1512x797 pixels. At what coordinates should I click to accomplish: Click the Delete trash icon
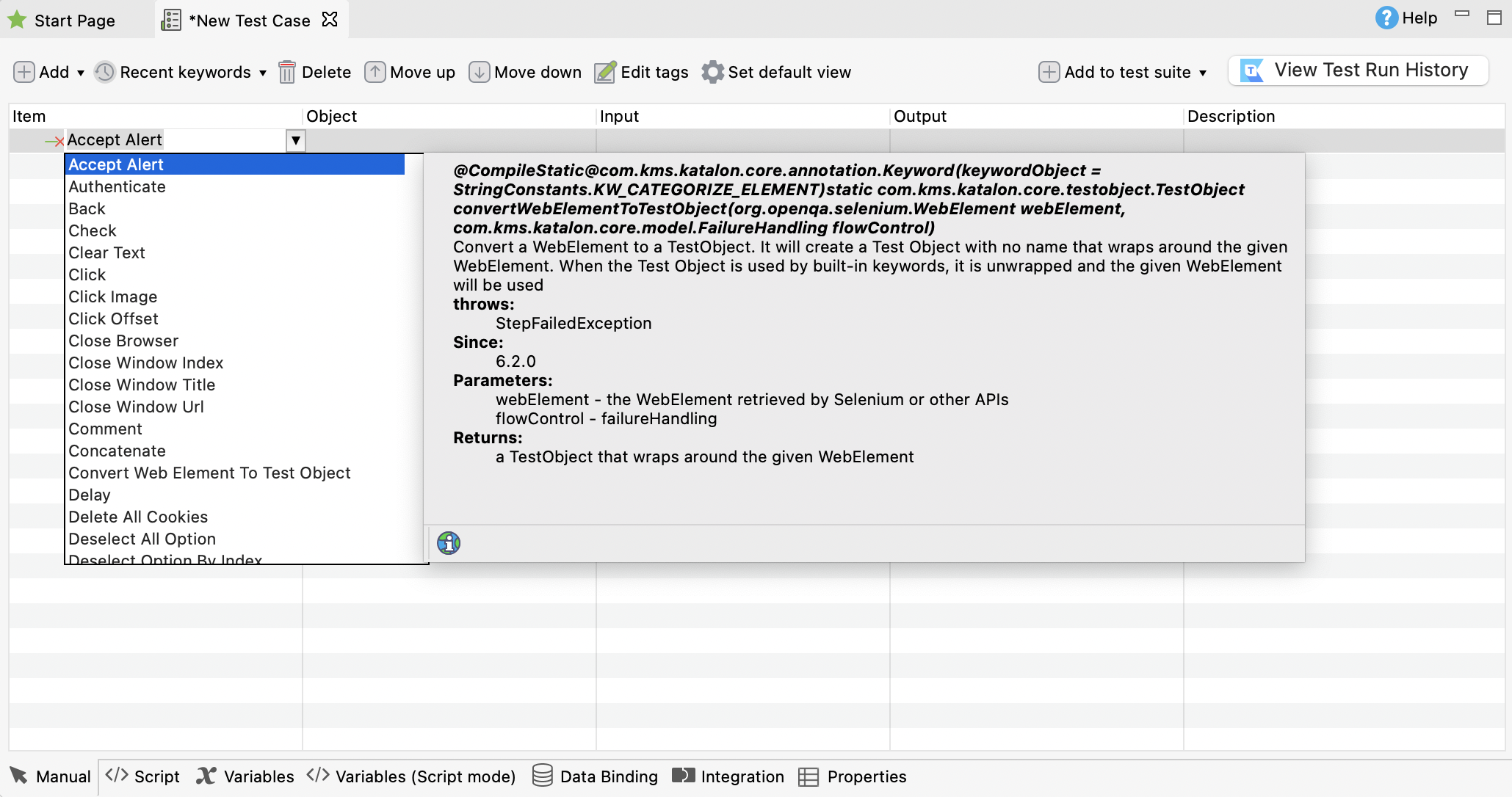tap(288, 72)
